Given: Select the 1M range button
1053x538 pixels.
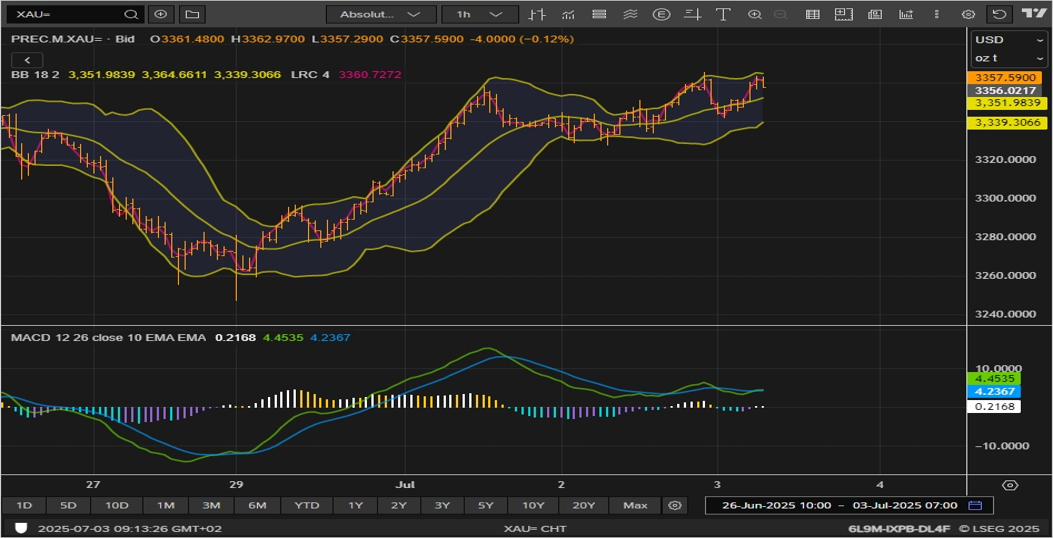Looking at the screenshot, I should point(165,505).
